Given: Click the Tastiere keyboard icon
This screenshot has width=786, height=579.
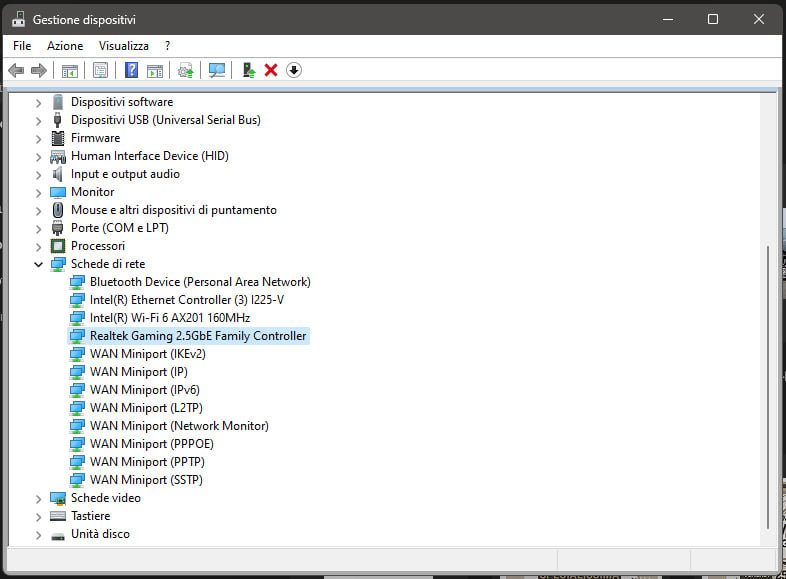Looking at the screenshot, I should pyautogui.click(x=58, y=516).
